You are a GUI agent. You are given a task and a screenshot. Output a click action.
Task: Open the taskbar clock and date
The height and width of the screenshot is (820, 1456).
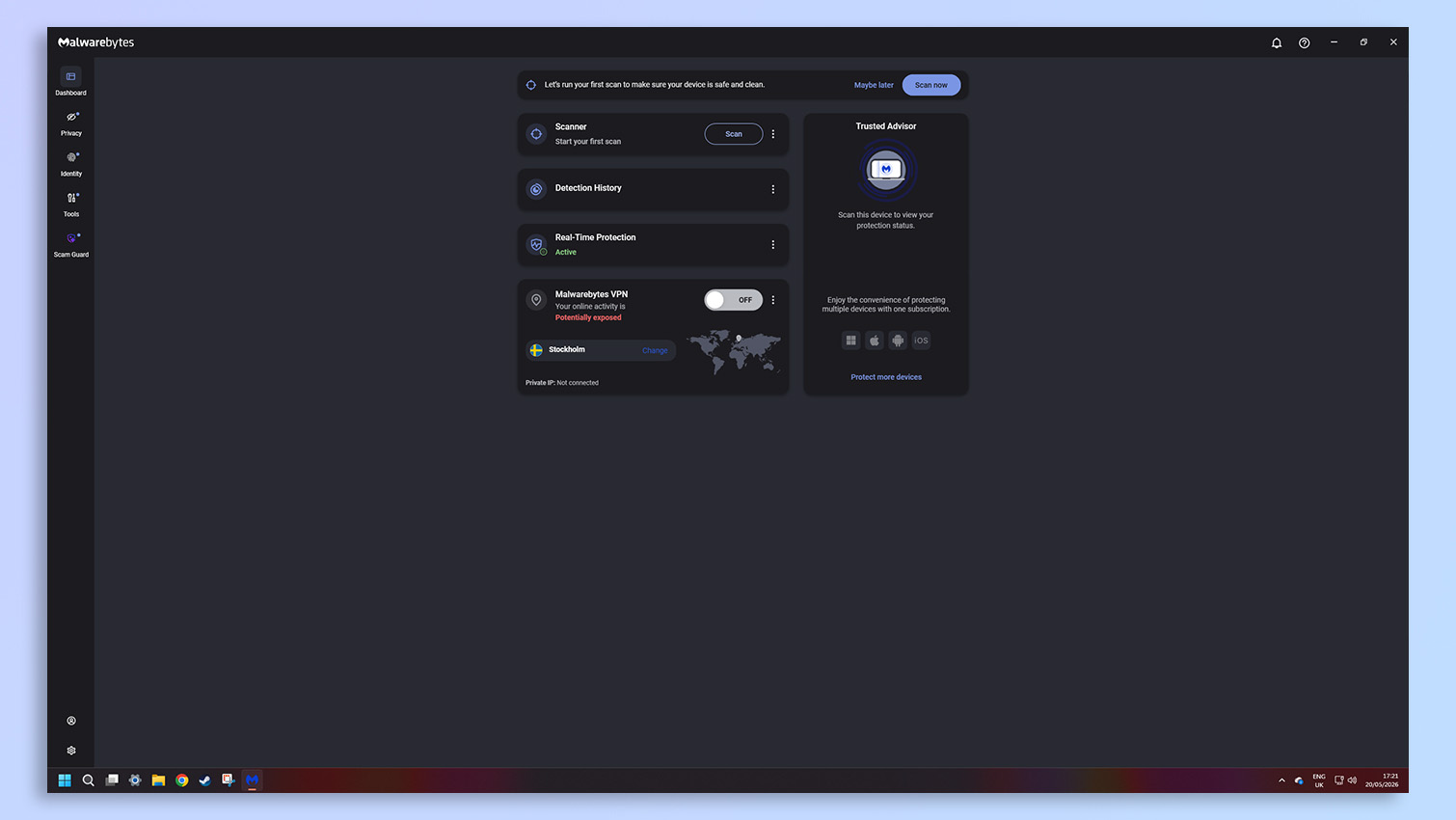tap(1382, 780)
